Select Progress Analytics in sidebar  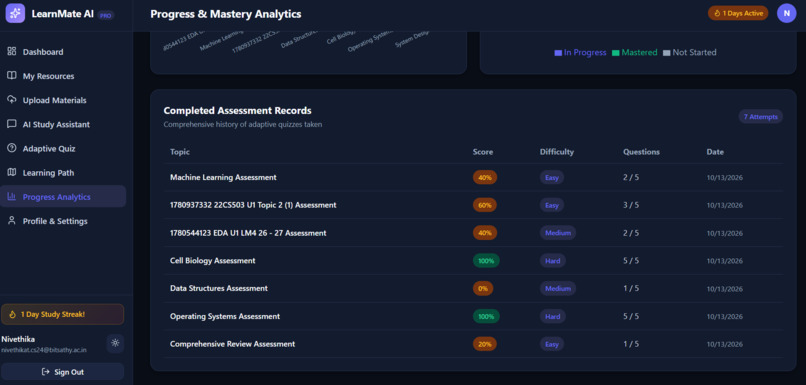pyautogui.click(x=63, y=196)
